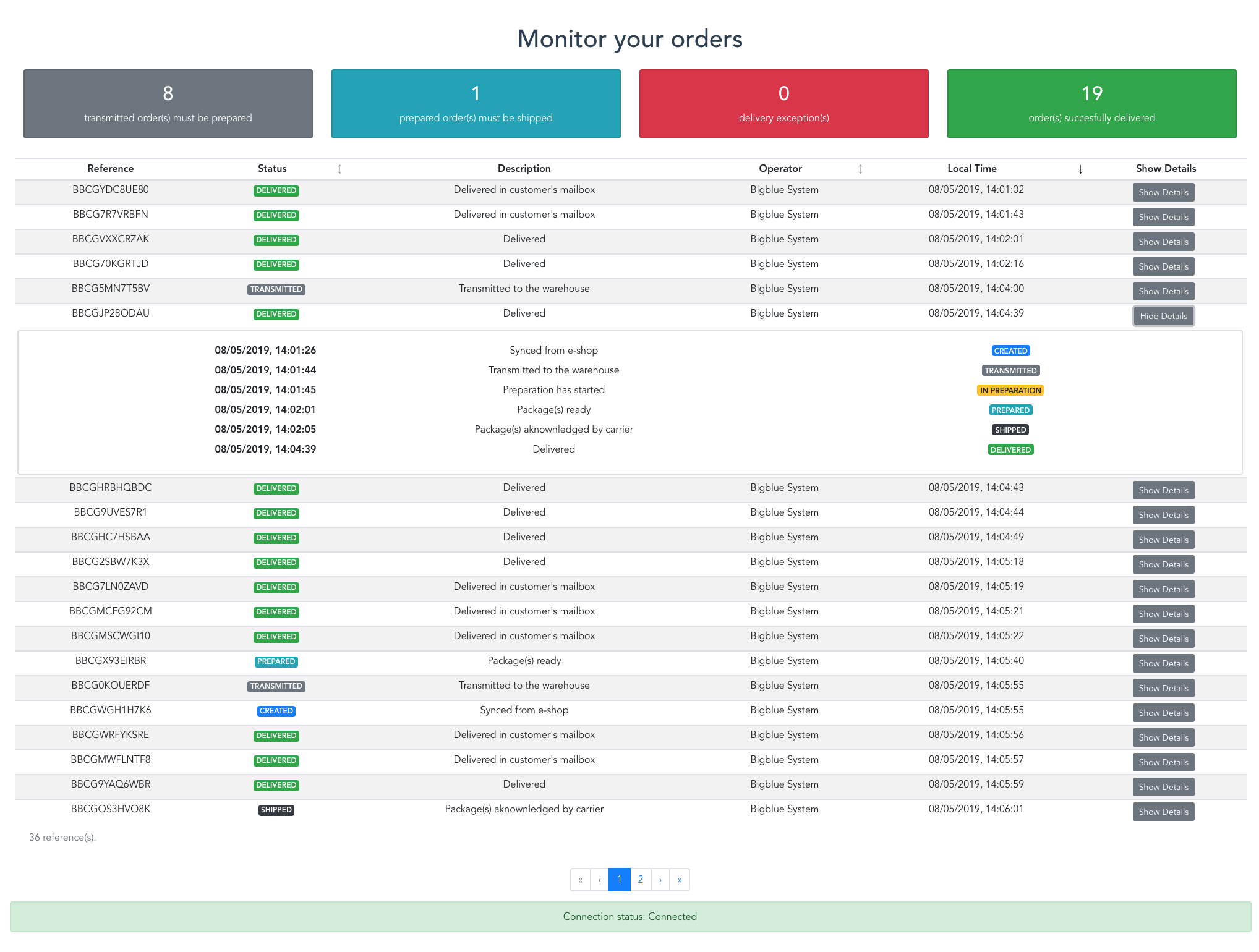Image resolution: width=1259 pixels, height=952 pixels.
Task: Sort table by Status column arrow
Action: [339, 169]
